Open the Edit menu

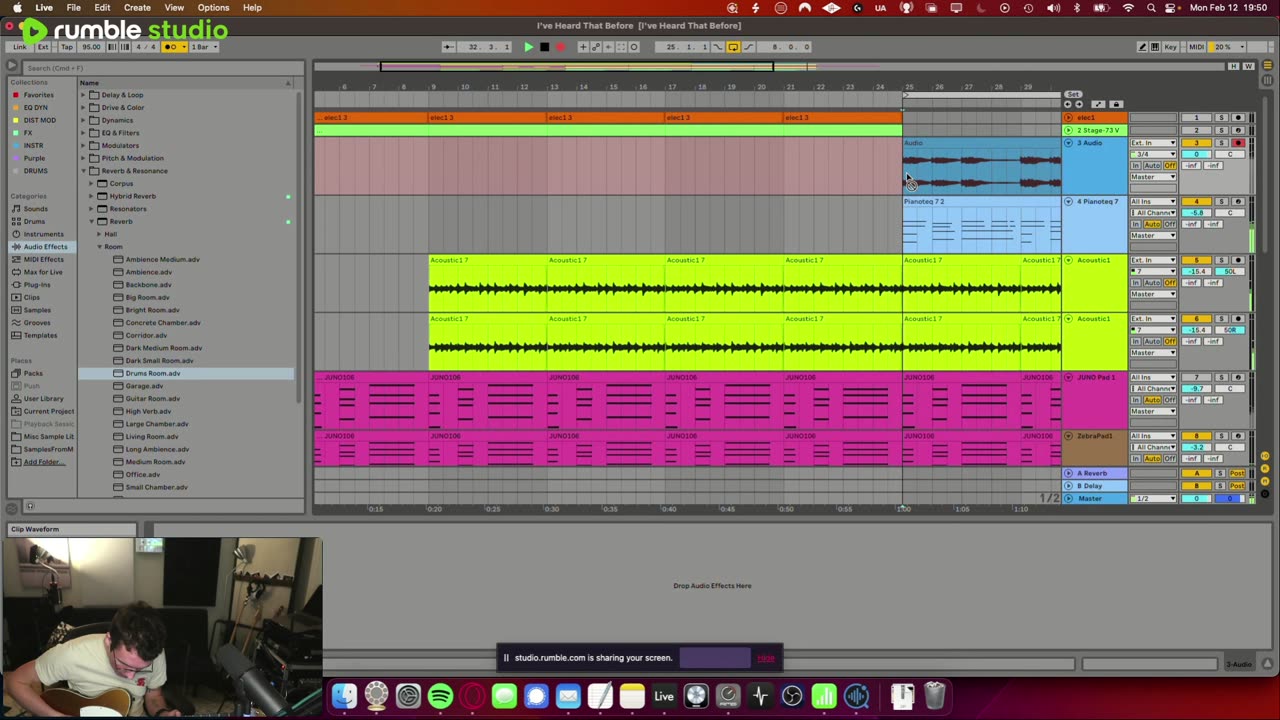click(x=102, y=8)
